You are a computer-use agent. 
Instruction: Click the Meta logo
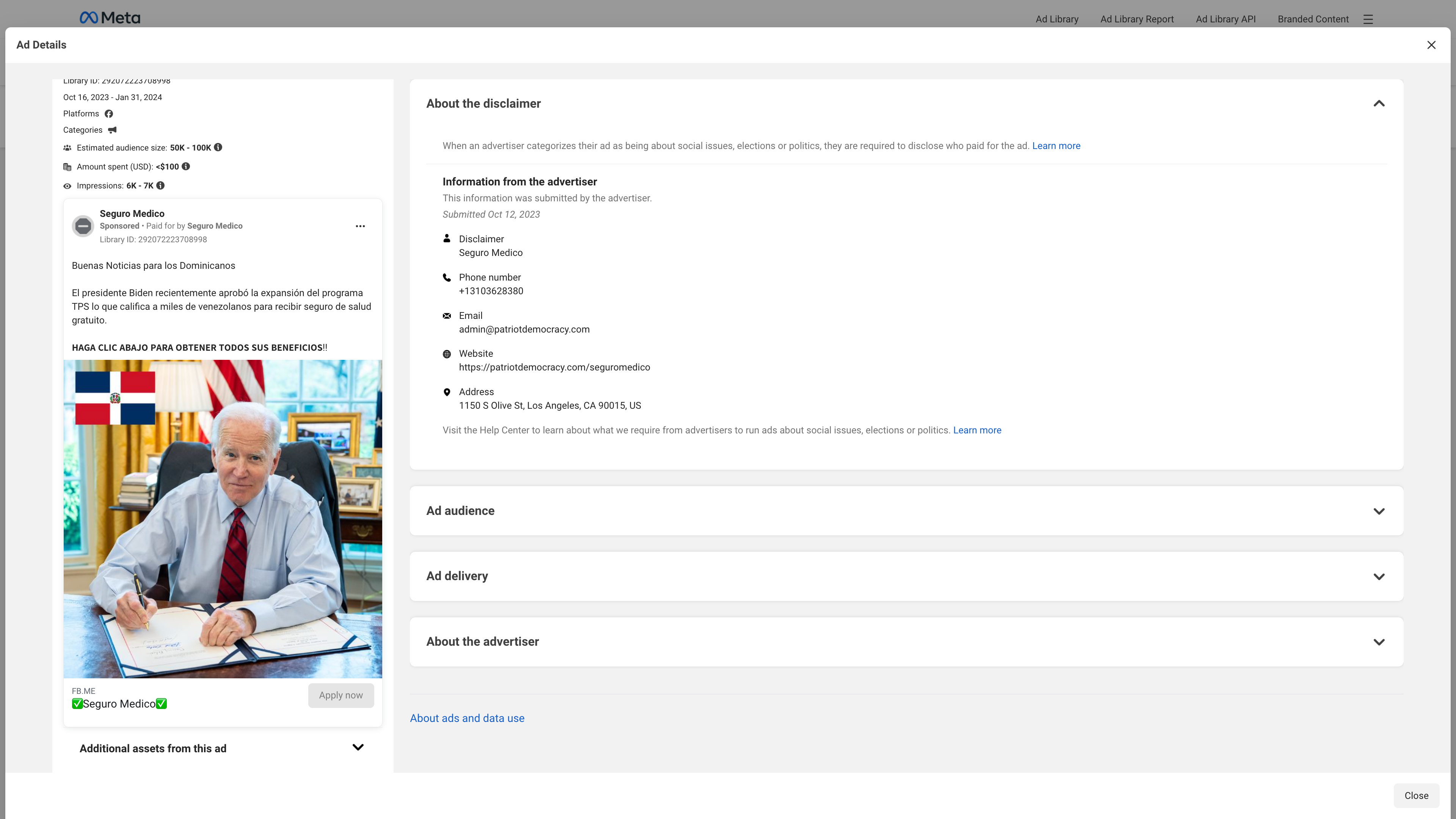(x=110, y=18)
